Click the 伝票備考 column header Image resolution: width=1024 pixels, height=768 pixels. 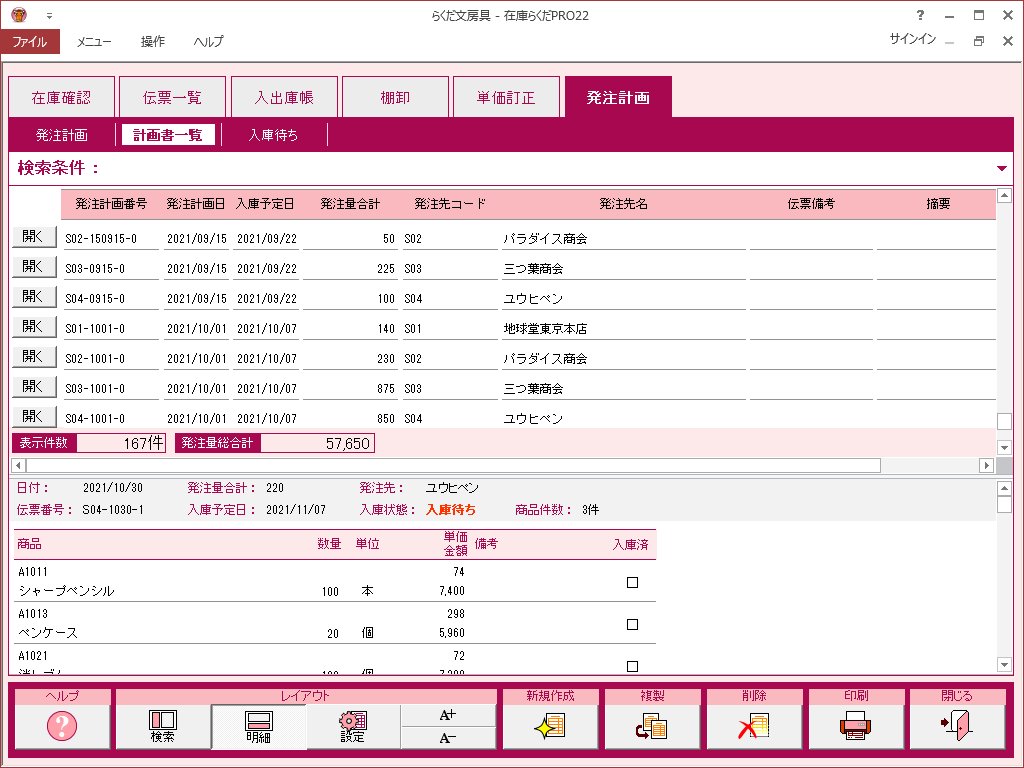(x=811, y=204)
